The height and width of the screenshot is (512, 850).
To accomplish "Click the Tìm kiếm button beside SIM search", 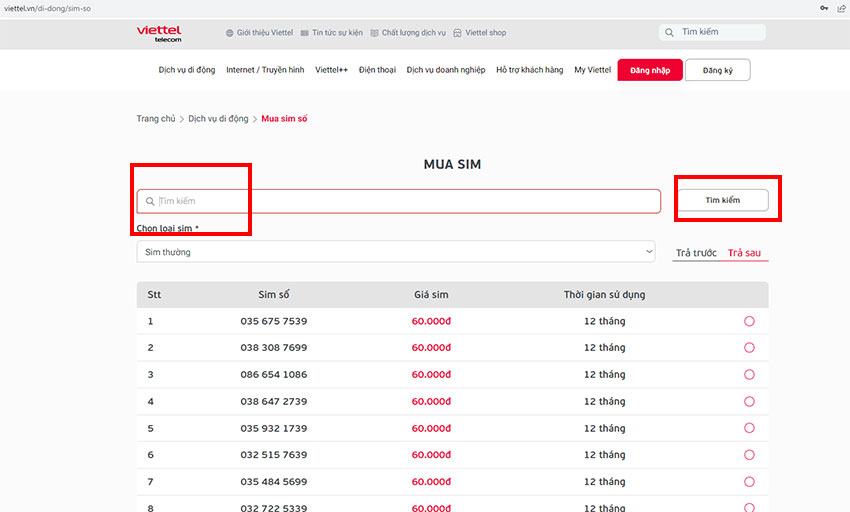I will pos(723,200).
